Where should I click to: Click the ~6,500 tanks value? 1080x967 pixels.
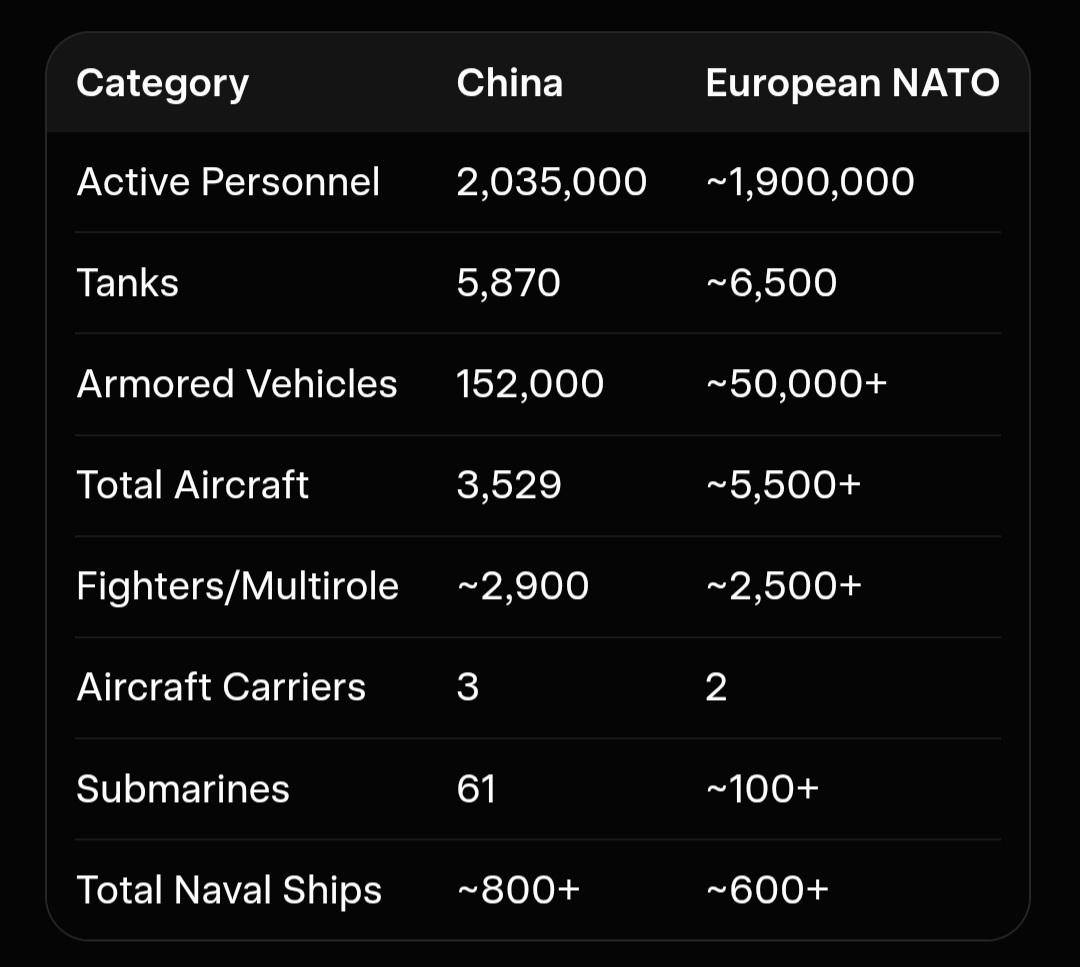pos(771,284)
